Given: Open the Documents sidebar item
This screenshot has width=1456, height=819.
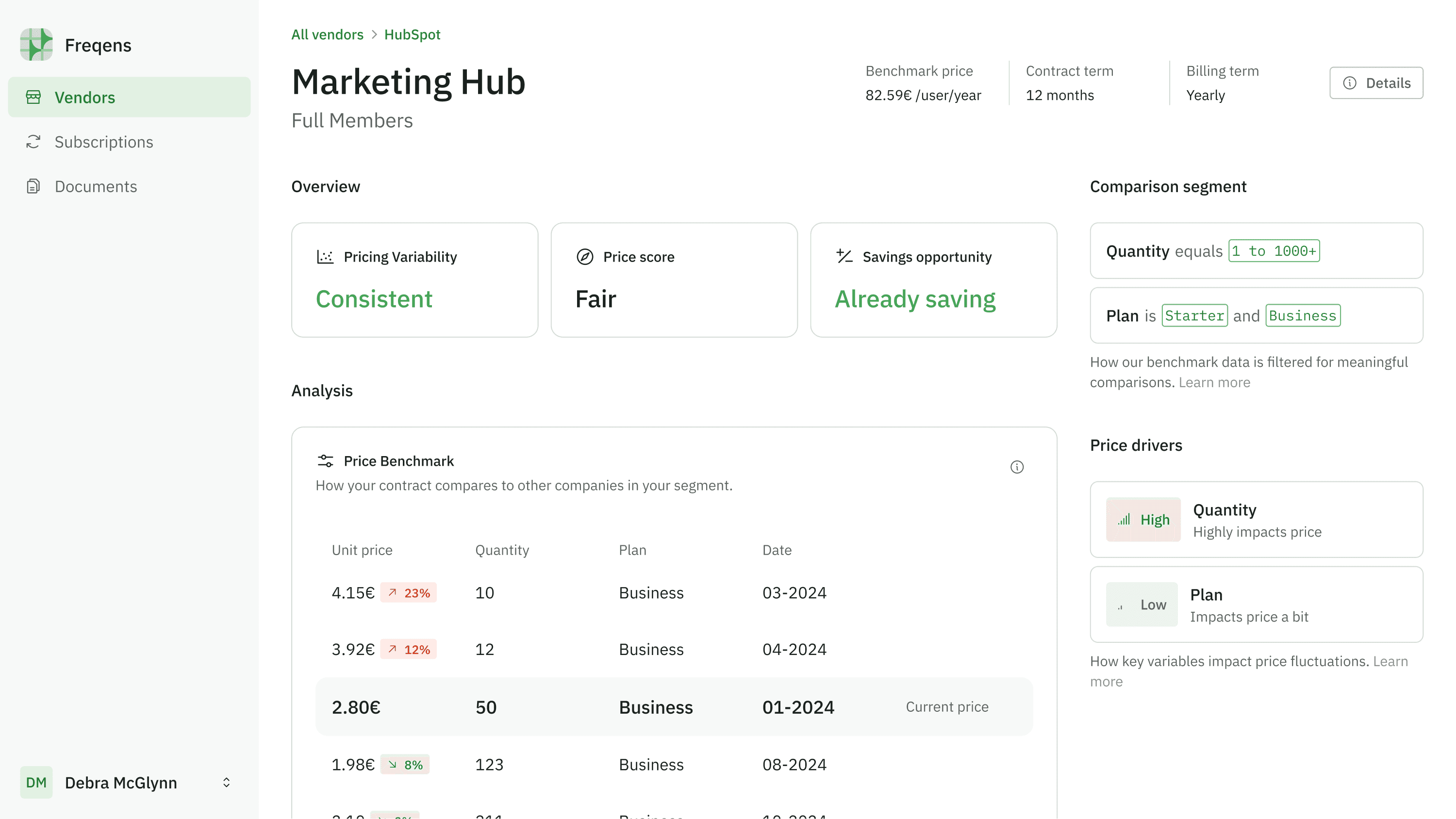Looking at the screenshot, I should pyautogui.click(x=96, y=186).
